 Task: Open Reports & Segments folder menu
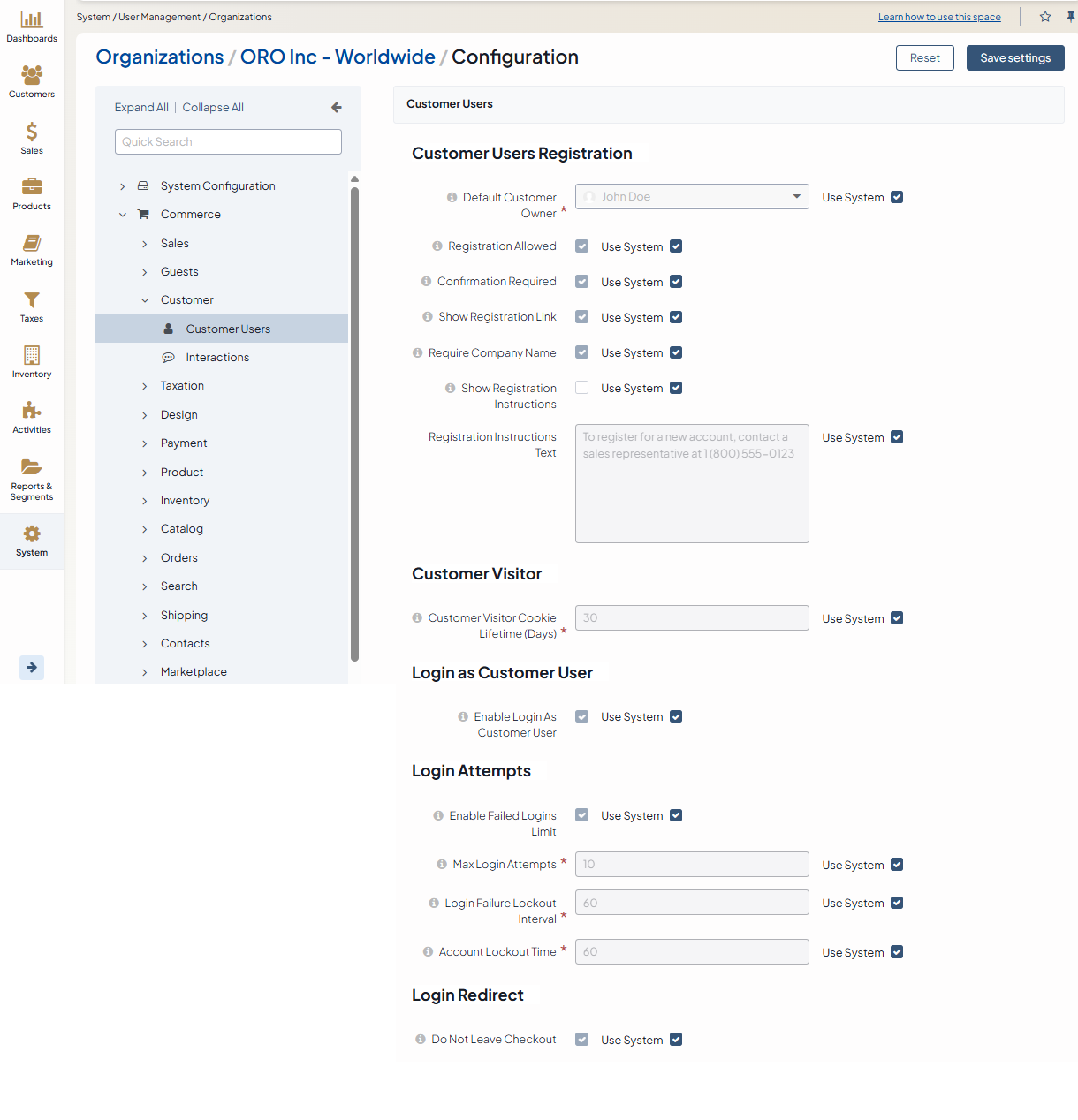click(32, 480)
